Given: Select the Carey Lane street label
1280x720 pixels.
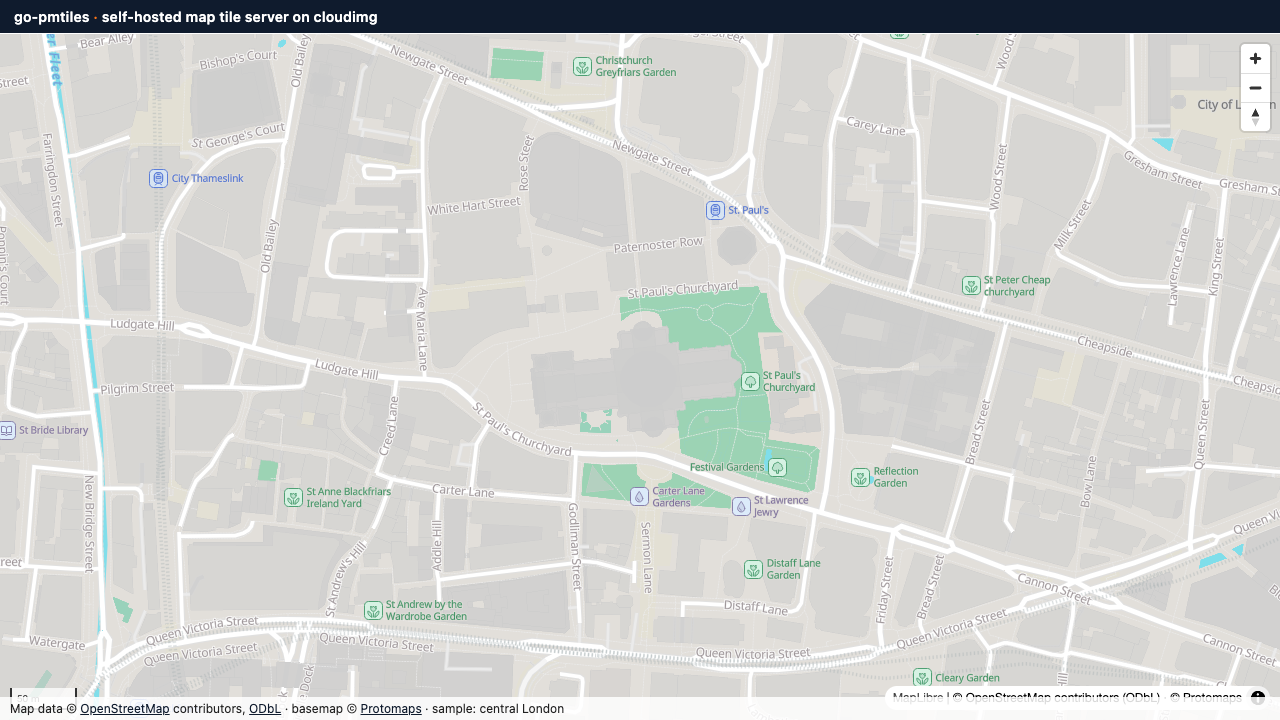Looking at the screenshot, I should (876, 126).
